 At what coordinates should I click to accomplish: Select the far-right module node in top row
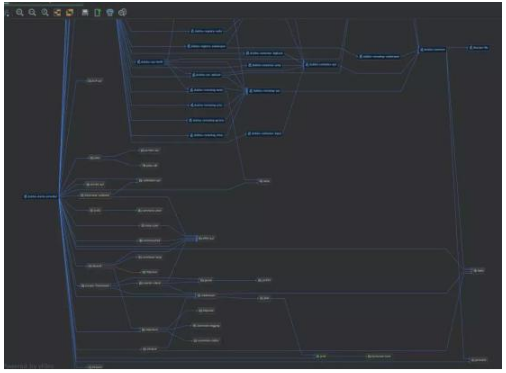479,48
